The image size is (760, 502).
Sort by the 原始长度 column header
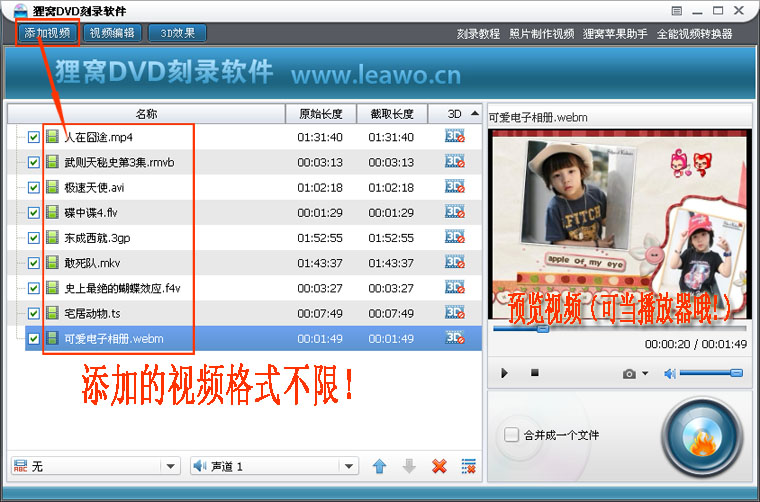click(x=321, y=114)
